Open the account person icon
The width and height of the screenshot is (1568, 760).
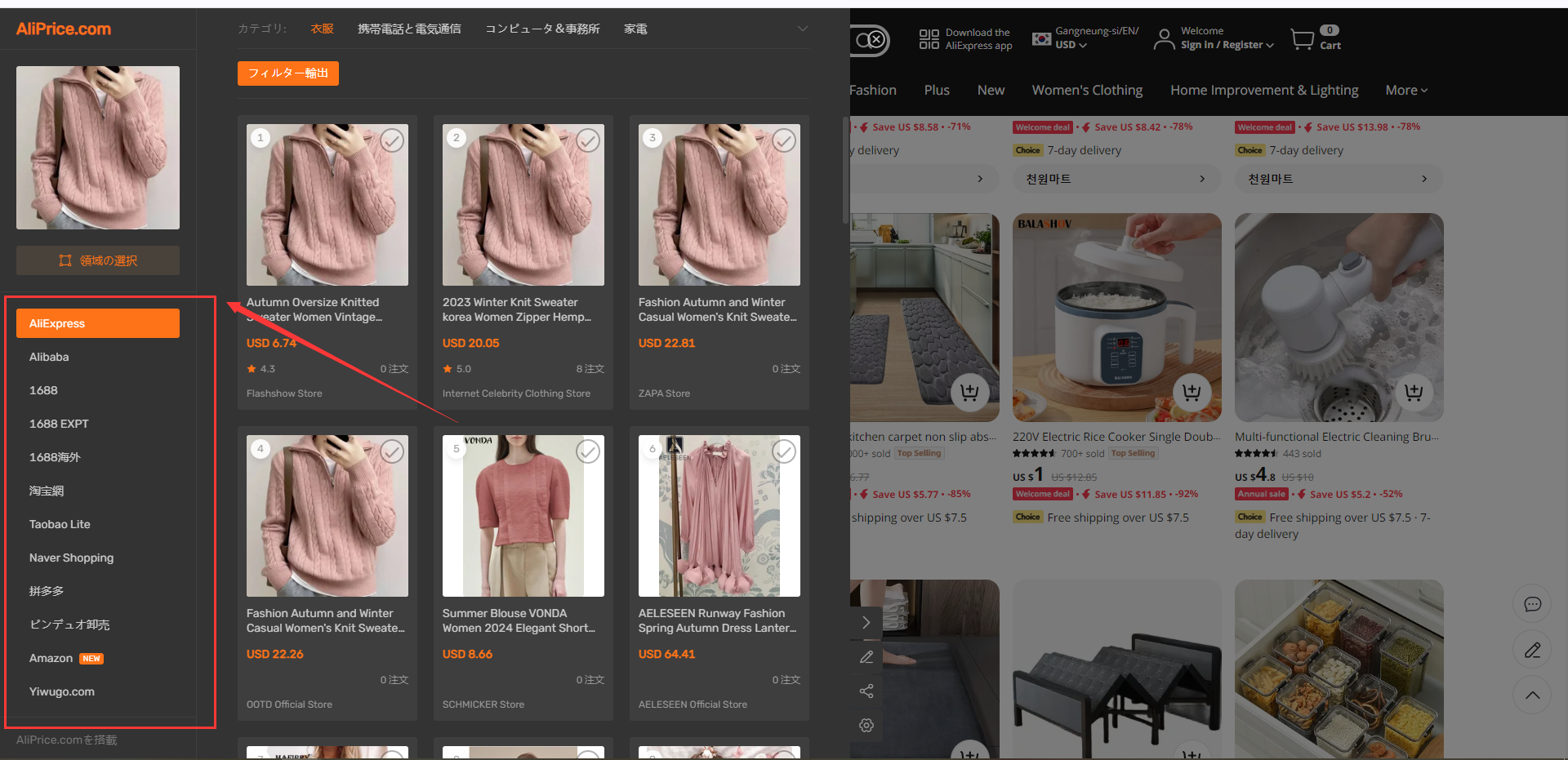pyautogui.click(x=1165, y=39)
